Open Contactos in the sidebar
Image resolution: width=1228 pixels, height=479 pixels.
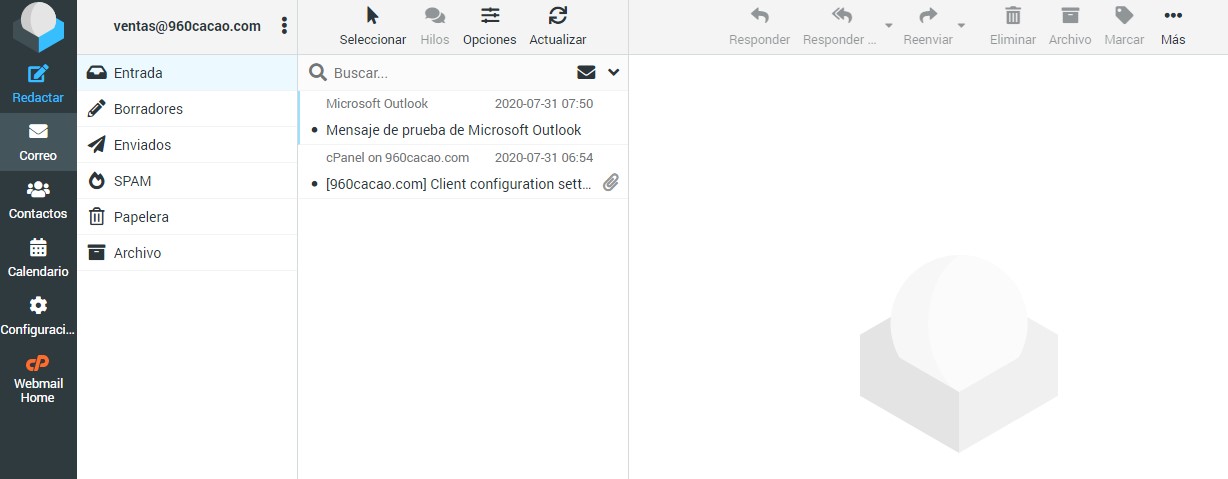point(38,200)
